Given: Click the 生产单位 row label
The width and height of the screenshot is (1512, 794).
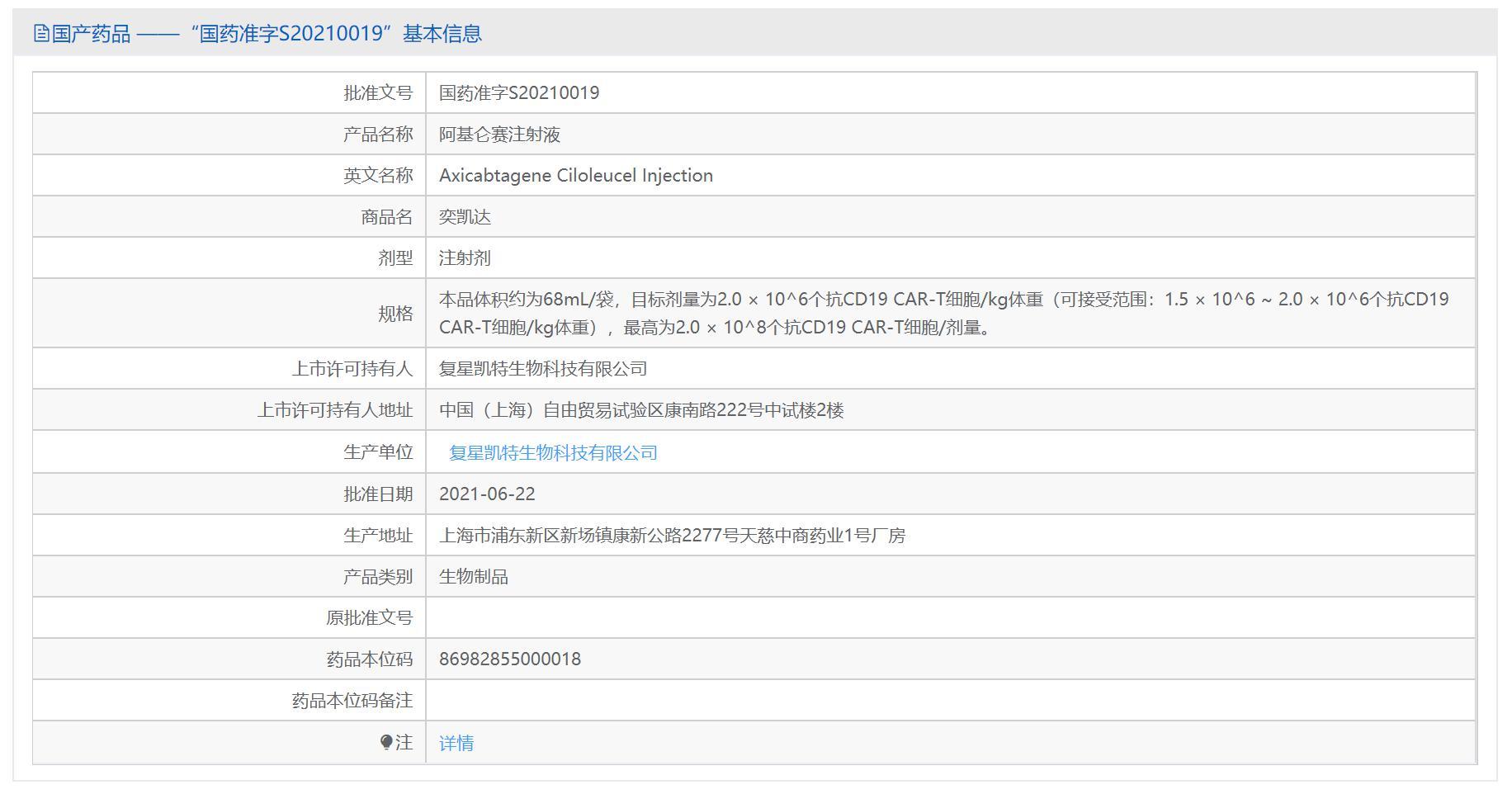Looking at the screenshot, I should point(378,452).
